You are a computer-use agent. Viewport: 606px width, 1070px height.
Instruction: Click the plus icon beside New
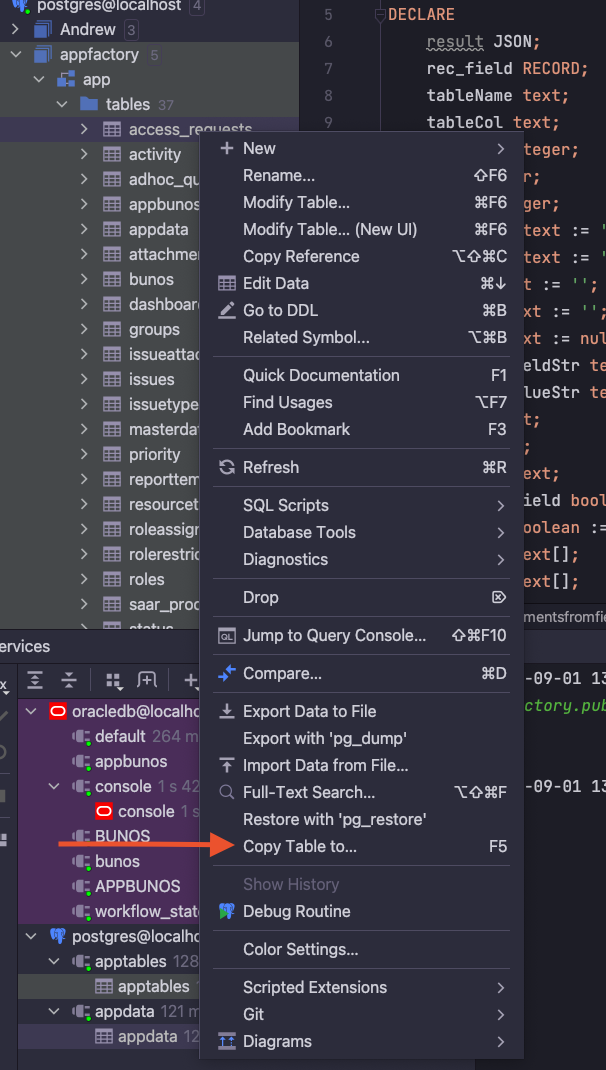(x=227, y=148)
